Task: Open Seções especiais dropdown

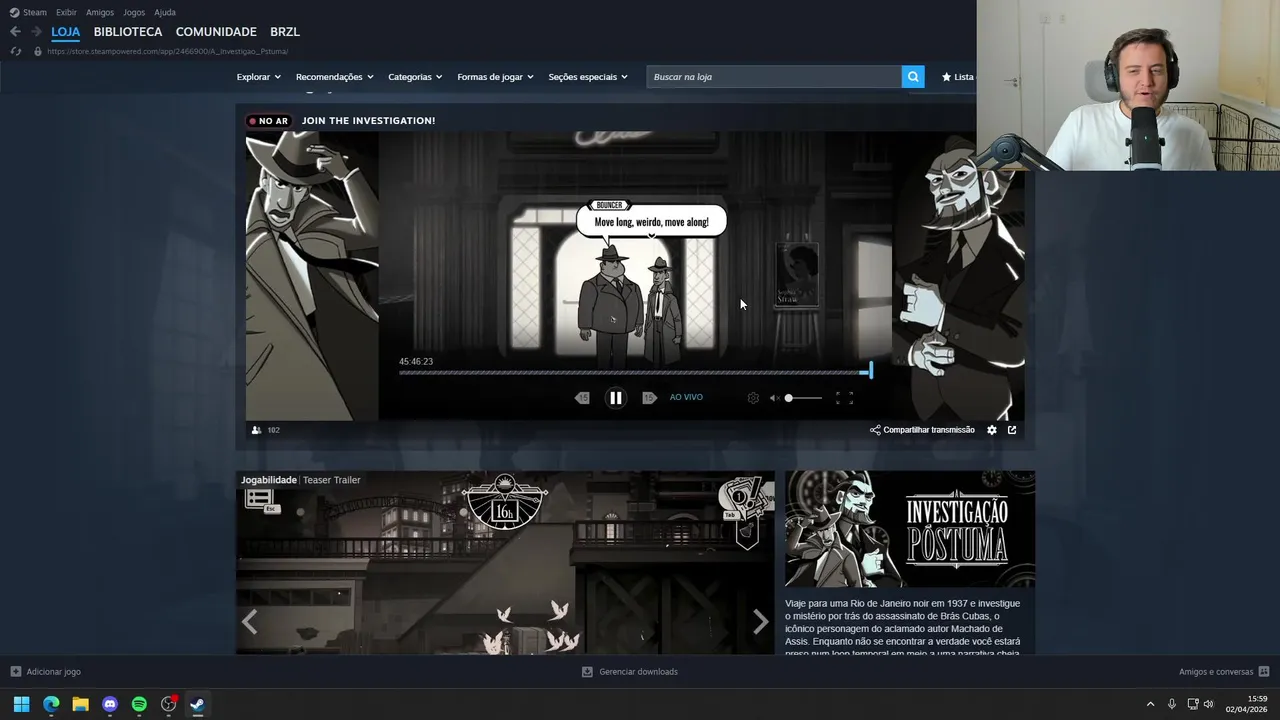Action: [x=588, y=77]
